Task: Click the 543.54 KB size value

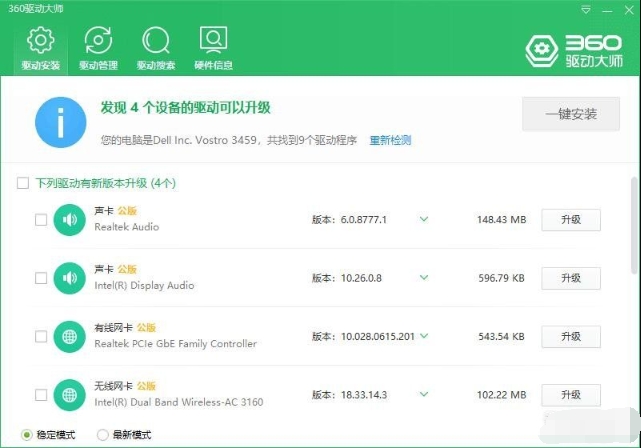Action: click(502, 336)
